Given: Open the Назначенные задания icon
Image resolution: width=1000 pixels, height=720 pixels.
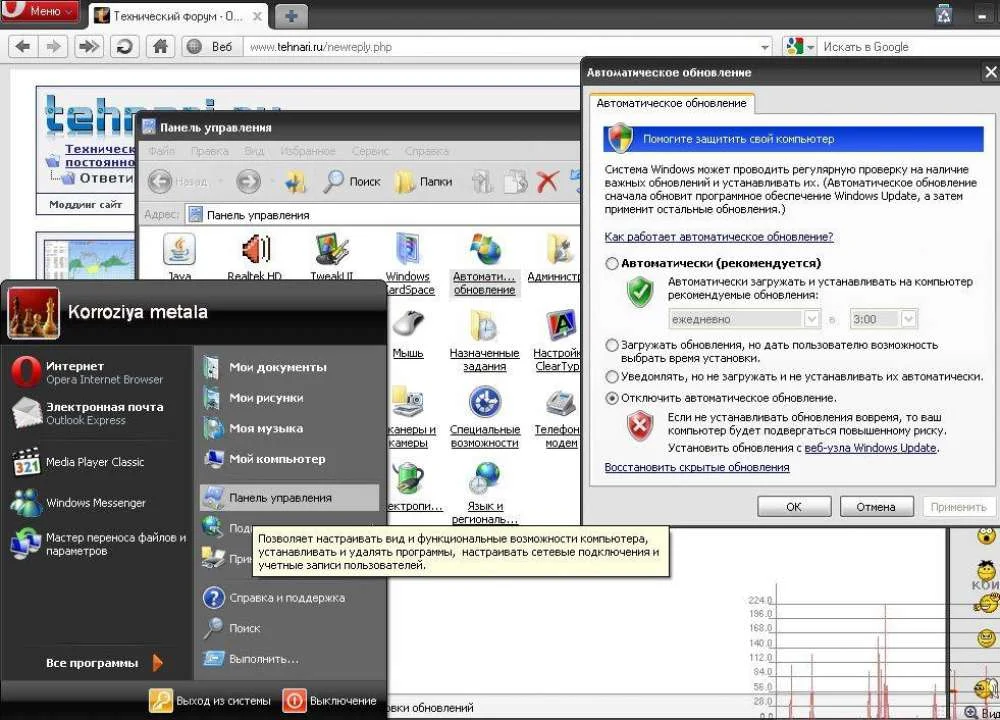Looking at the screenshot, I should coord(484,341).
